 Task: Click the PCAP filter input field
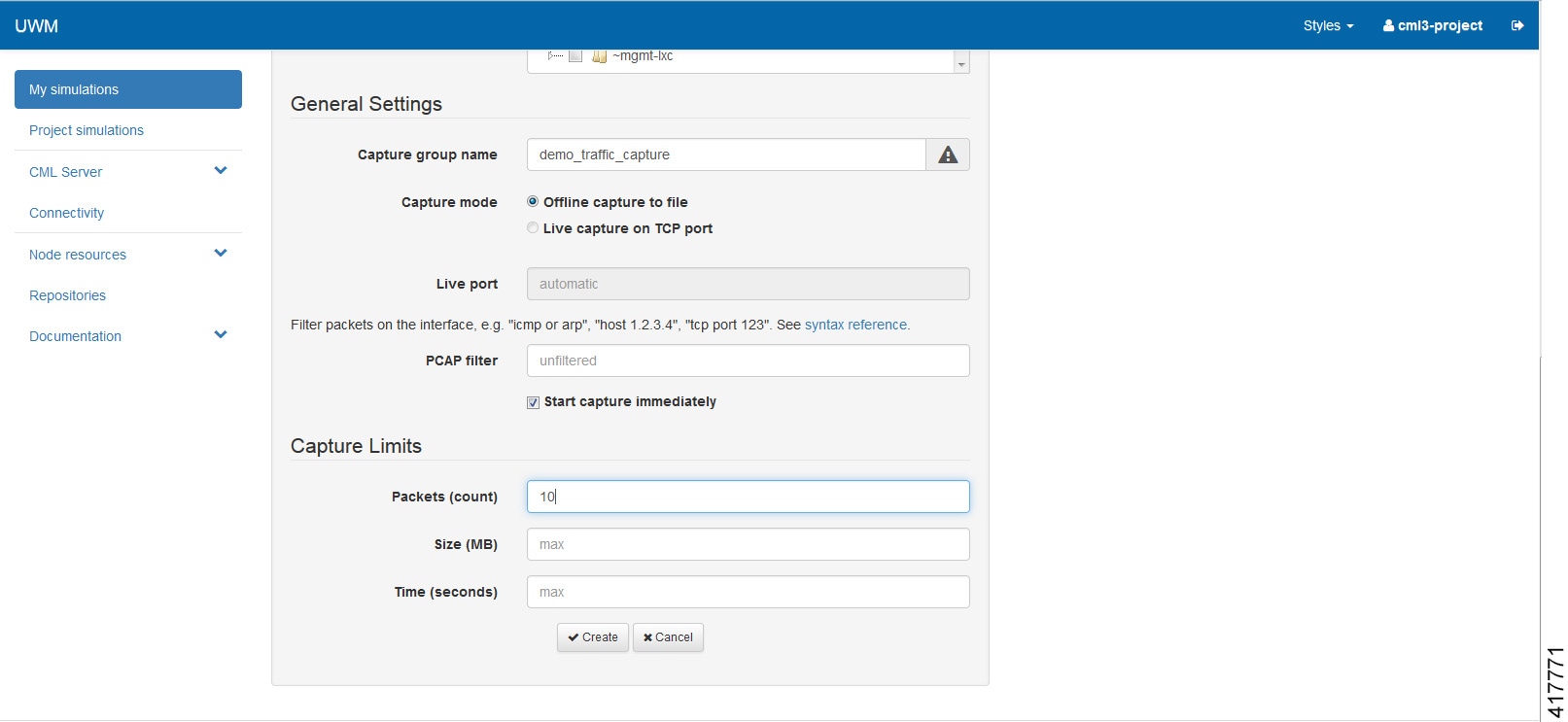748,361
